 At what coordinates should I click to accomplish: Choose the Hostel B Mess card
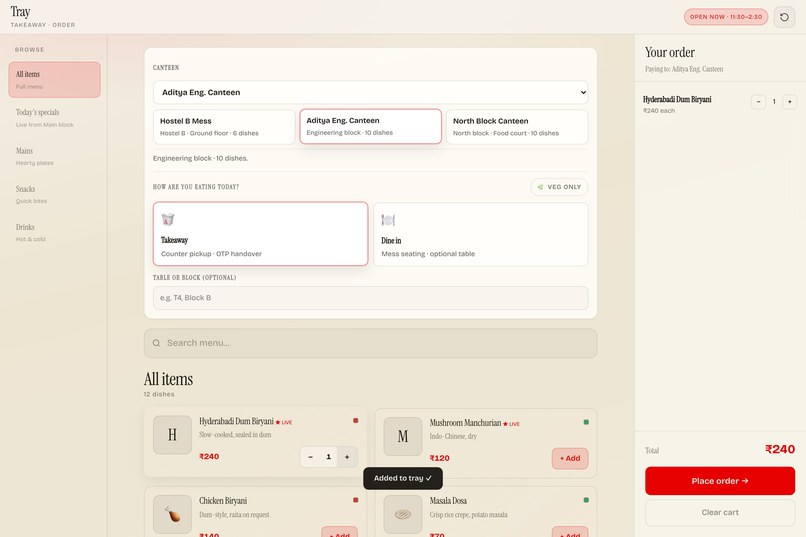click(224, 126)
